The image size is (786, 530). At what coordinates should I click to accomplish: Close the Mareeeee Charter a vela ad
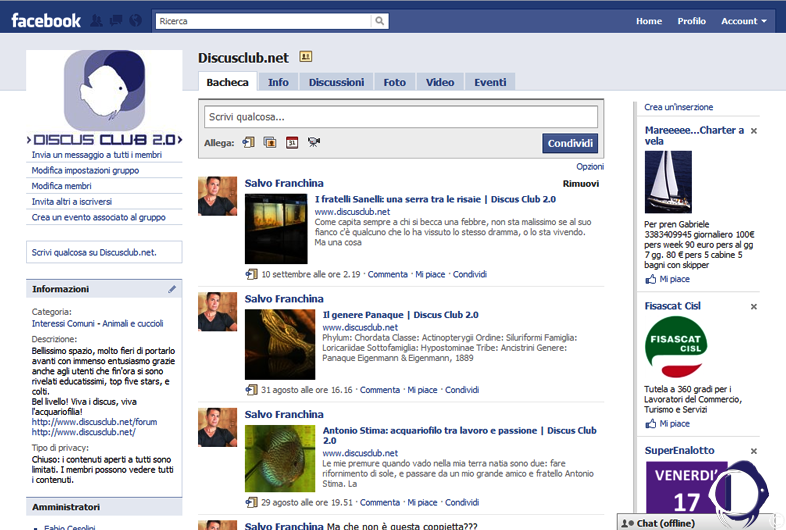[x=753, y=131]
